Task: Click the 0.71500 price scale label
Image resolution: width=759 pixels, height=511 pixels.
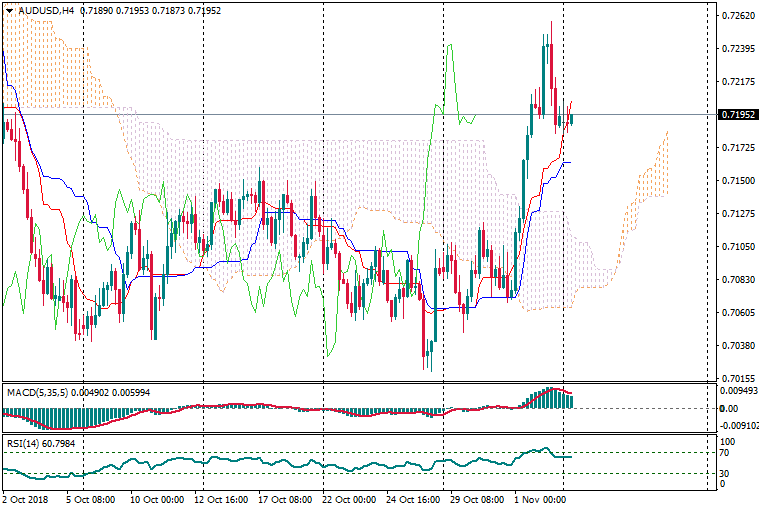Action: (x=737, y=181)
